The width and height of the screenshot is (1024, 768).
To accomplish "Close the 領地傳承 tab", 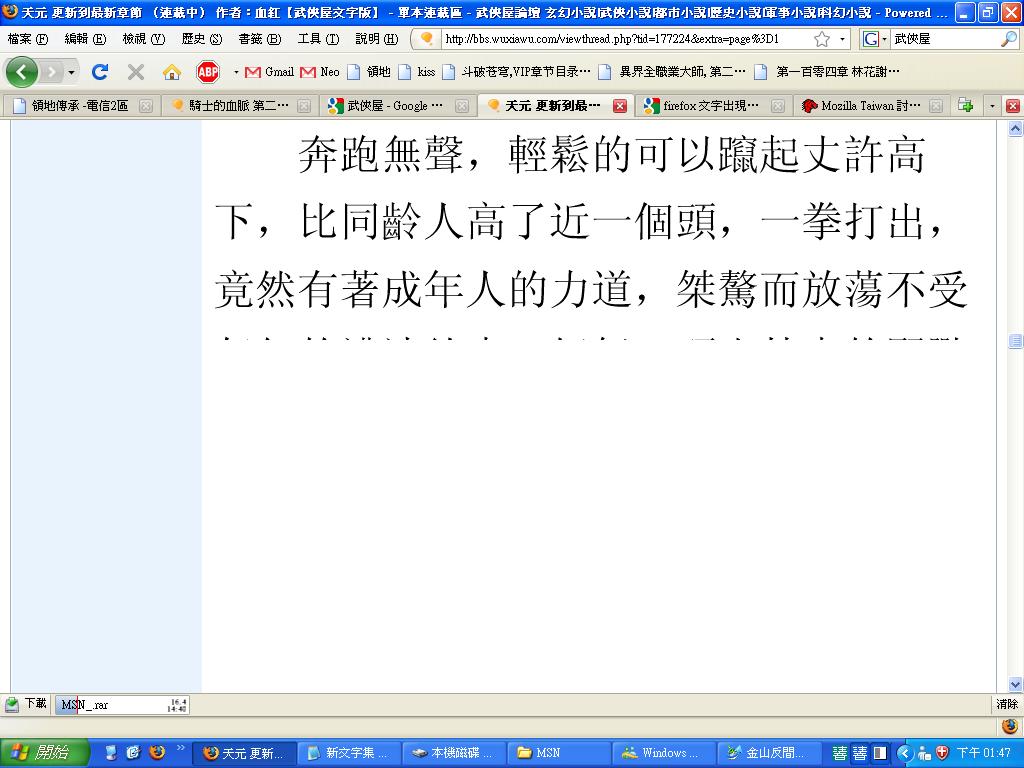I will pos(146,106).
